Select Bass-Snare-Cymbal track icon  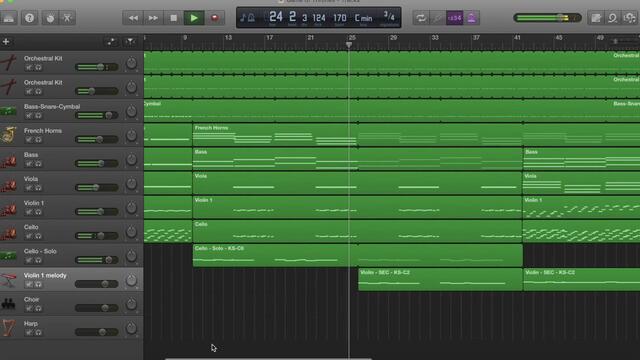(9, 111)
